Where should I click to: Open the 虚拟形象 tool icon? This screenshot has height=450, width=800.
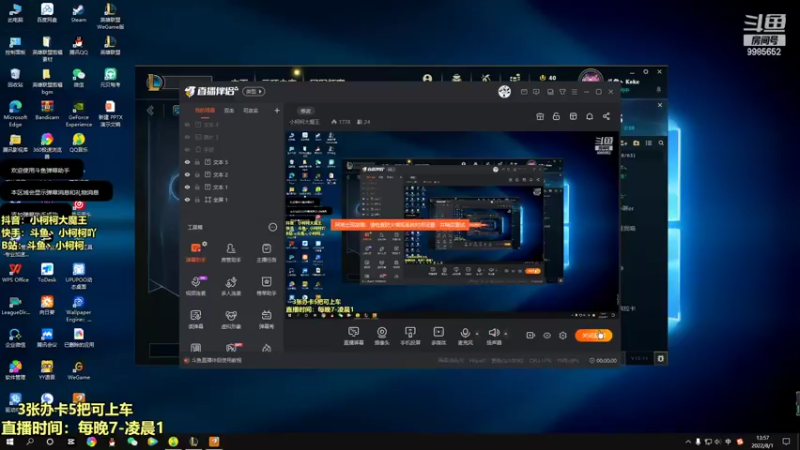pyautogui.click(x=231, y=319)
